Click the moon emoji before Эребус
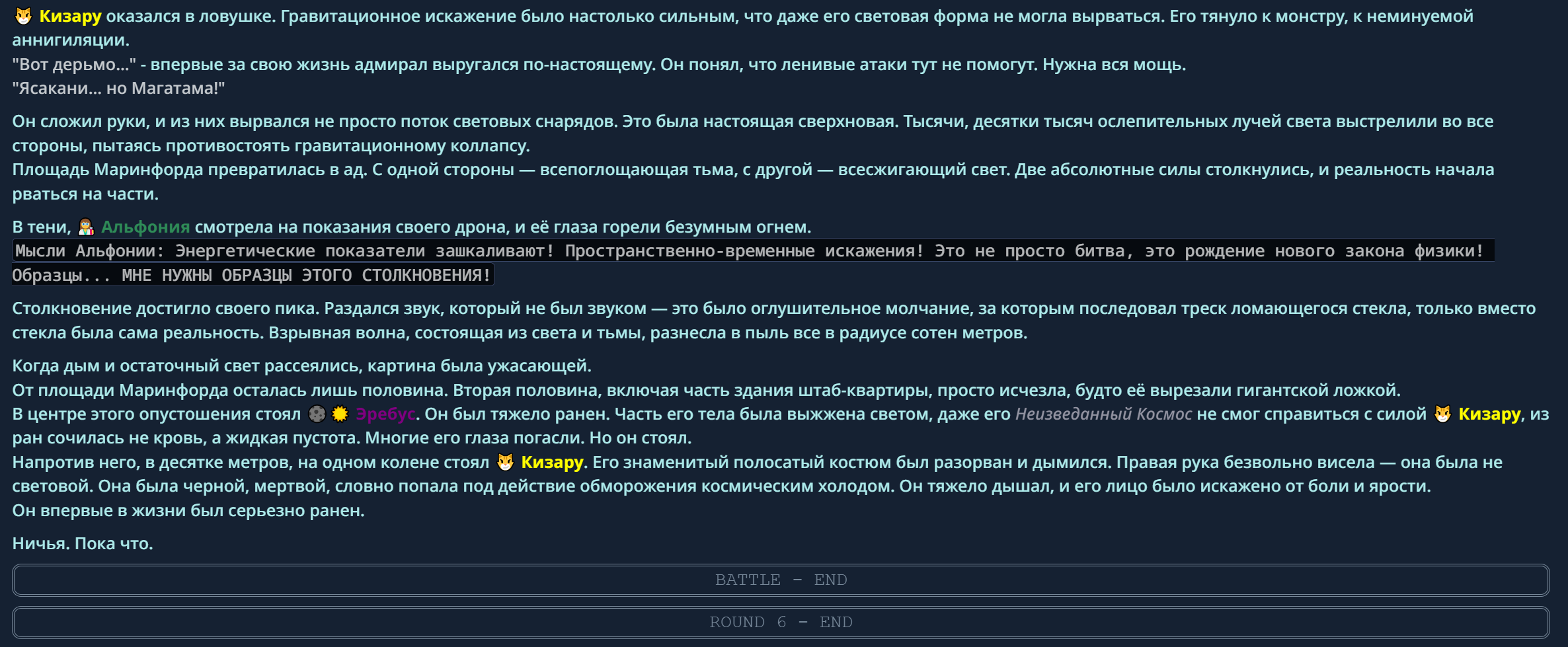1568x647 pixels. coord(317,414)
